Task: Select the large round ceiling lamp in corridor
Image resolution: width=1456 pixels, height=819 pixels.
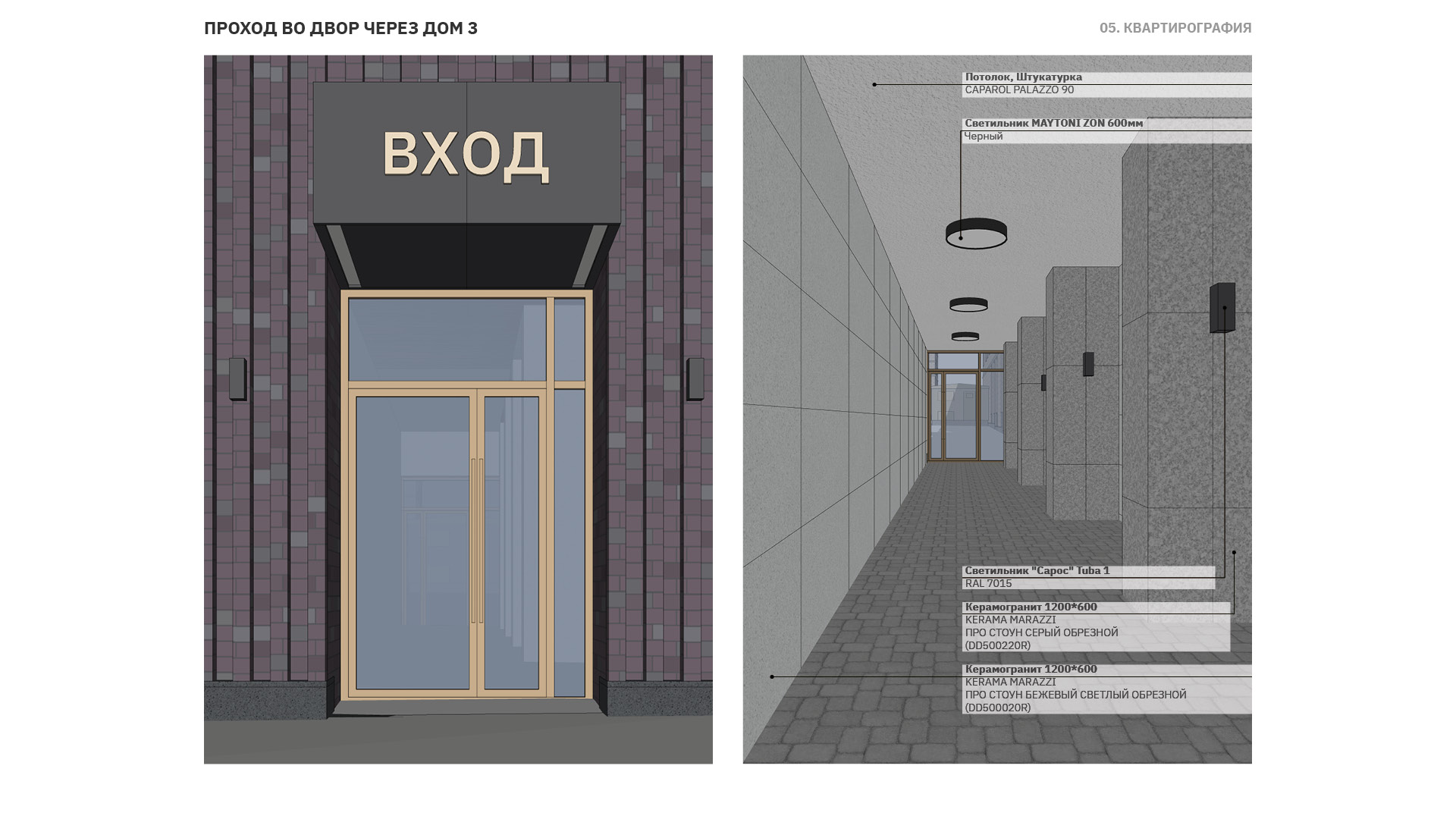Action: point(976,234)
